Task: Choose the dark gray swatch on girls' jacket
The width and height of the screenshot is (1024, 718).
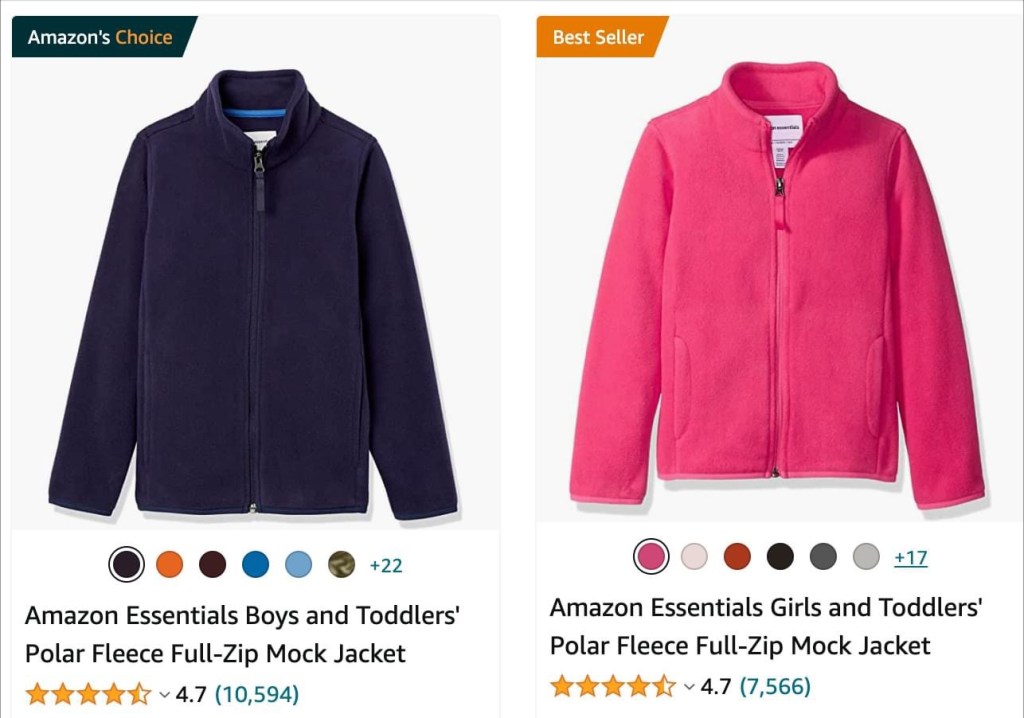Action: (823, 557)
